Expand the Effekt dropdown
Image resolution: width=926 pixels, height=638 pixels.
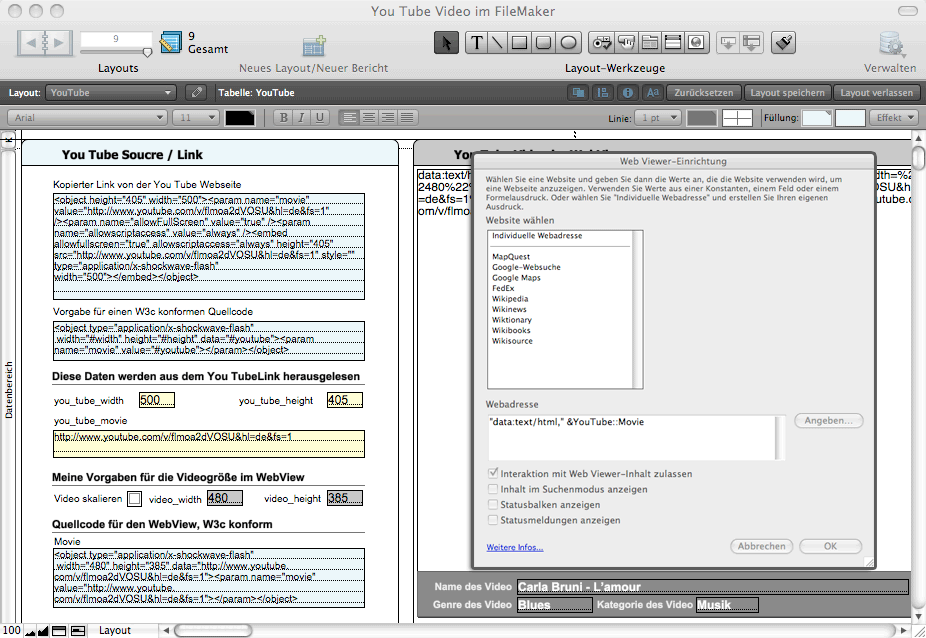(x=895, y=118)
